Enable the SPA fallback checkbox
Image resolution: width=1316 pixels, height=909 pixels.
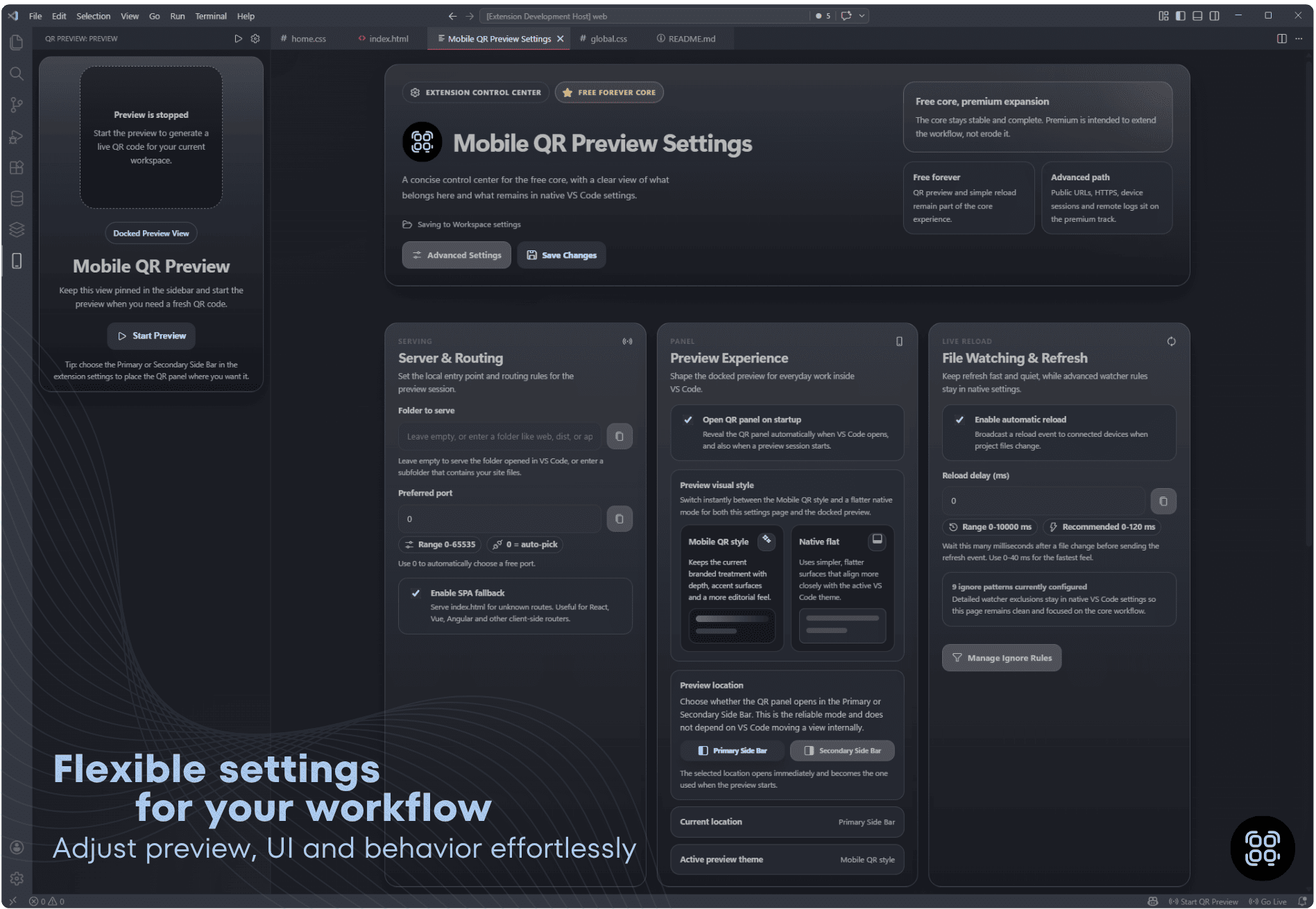pyautogui.click(x=416, y=594)
